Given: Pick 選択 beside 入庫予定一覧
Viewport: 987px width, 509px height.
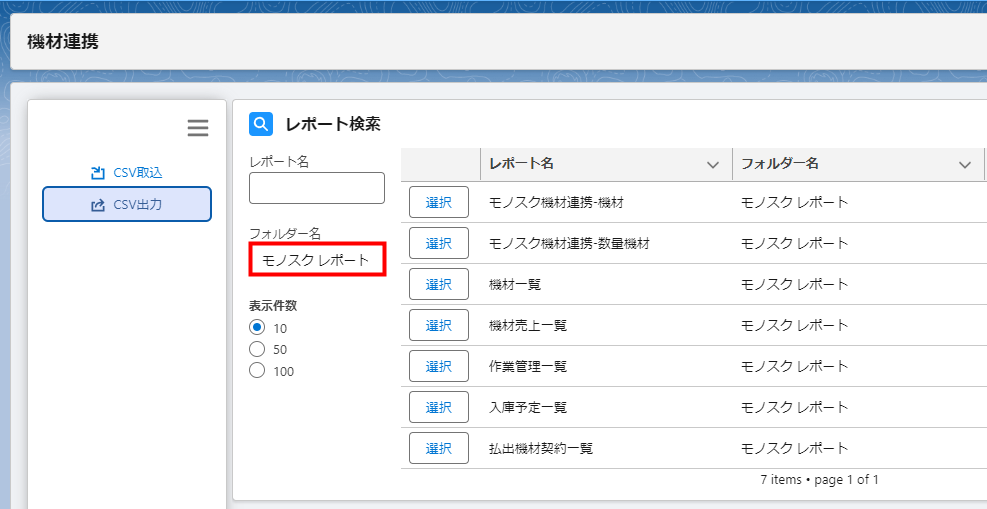Looking at the screenshot, I should tap(438, 407).
